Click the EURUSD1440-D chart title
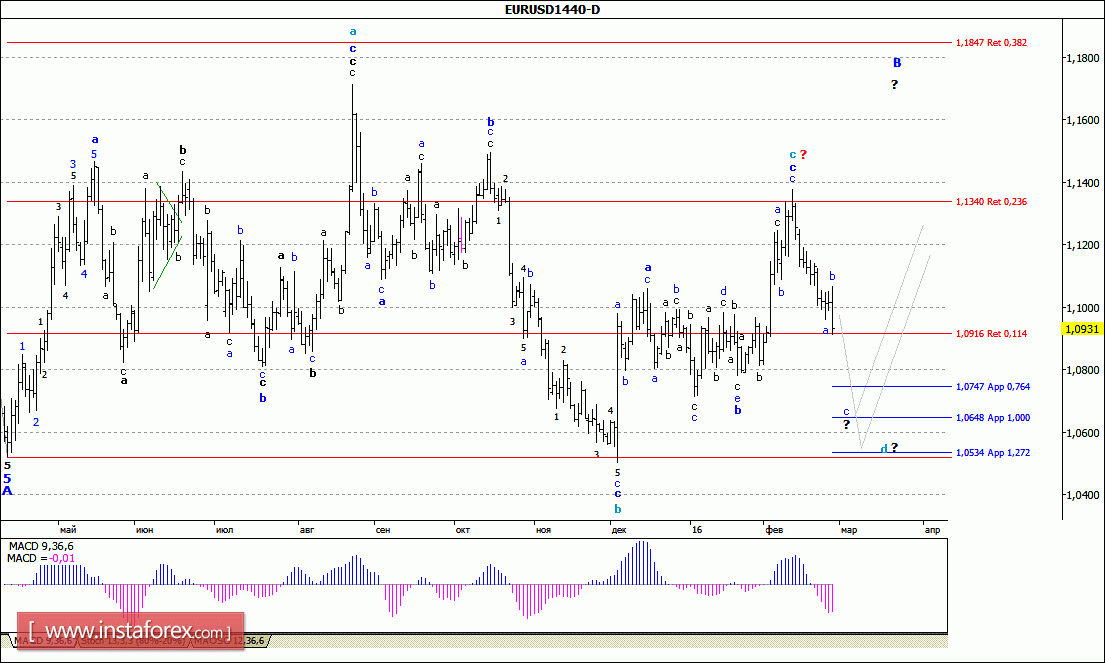This screenshot has width=1105, height=663. (x=552, y=9)
